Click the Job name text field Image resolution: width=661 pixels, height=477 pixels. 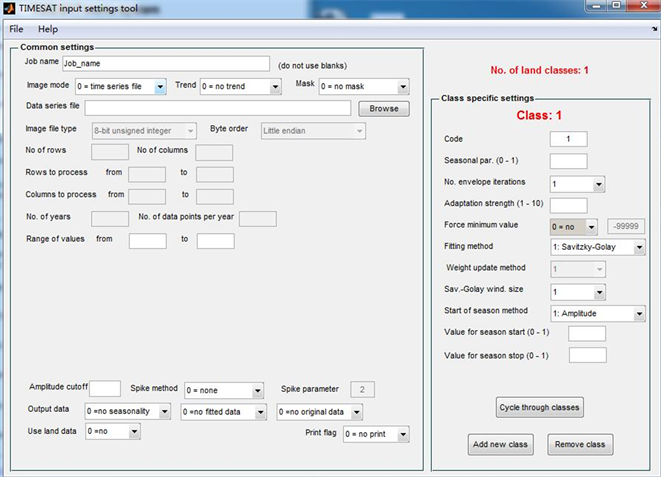click(x=165, y=64)
